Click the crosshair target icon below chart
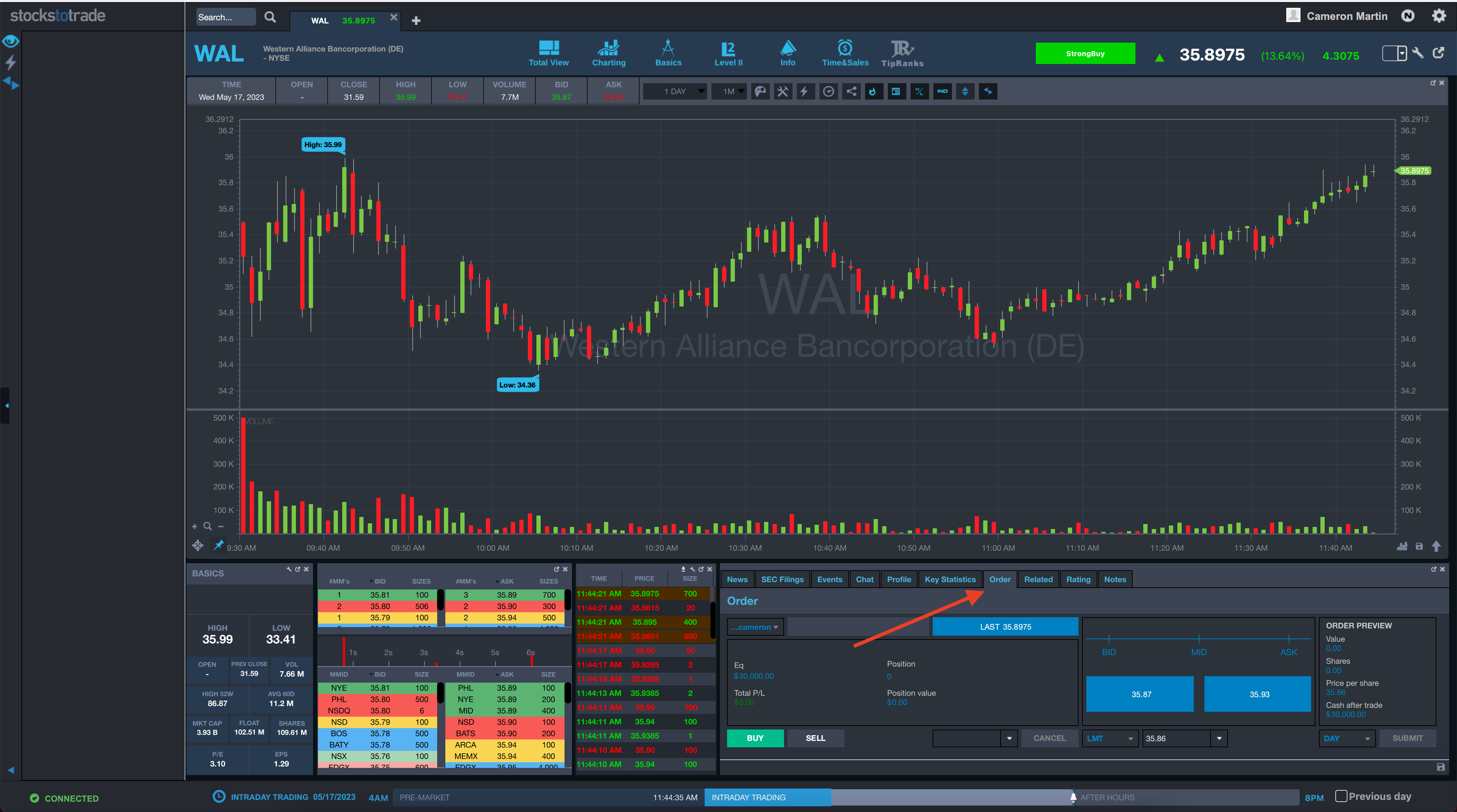This screenshot has width=1457, height=812. point(198,546)
